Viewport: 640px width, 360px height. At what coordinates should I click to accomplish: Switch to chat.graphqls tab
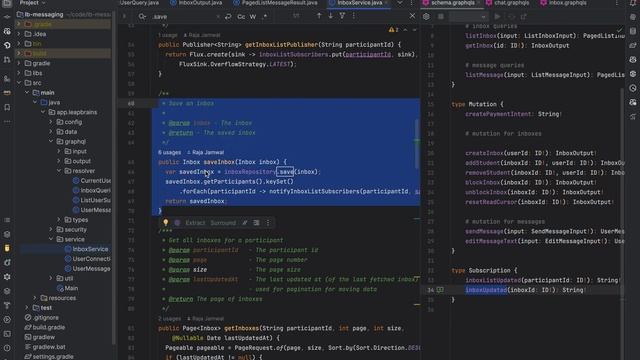coord(508,3)
